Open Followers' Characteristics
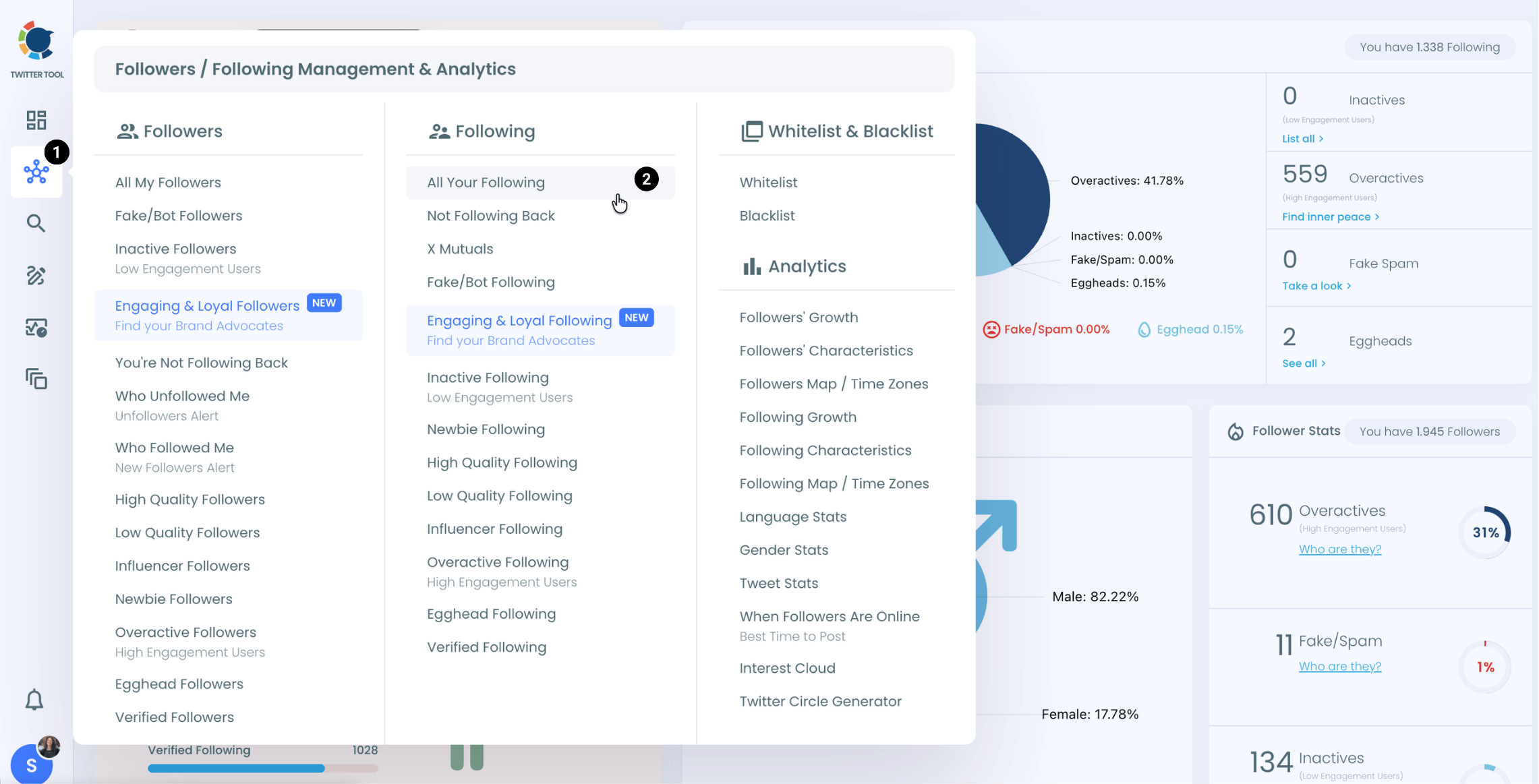 (x=826, y=351)
